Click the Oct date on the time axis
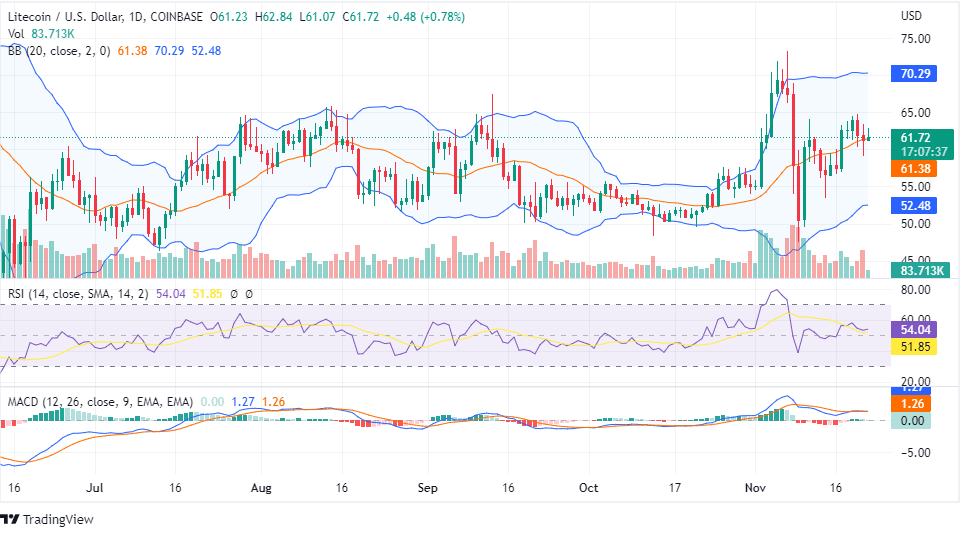Screen dimensions: 969x537 click(588, 488)
